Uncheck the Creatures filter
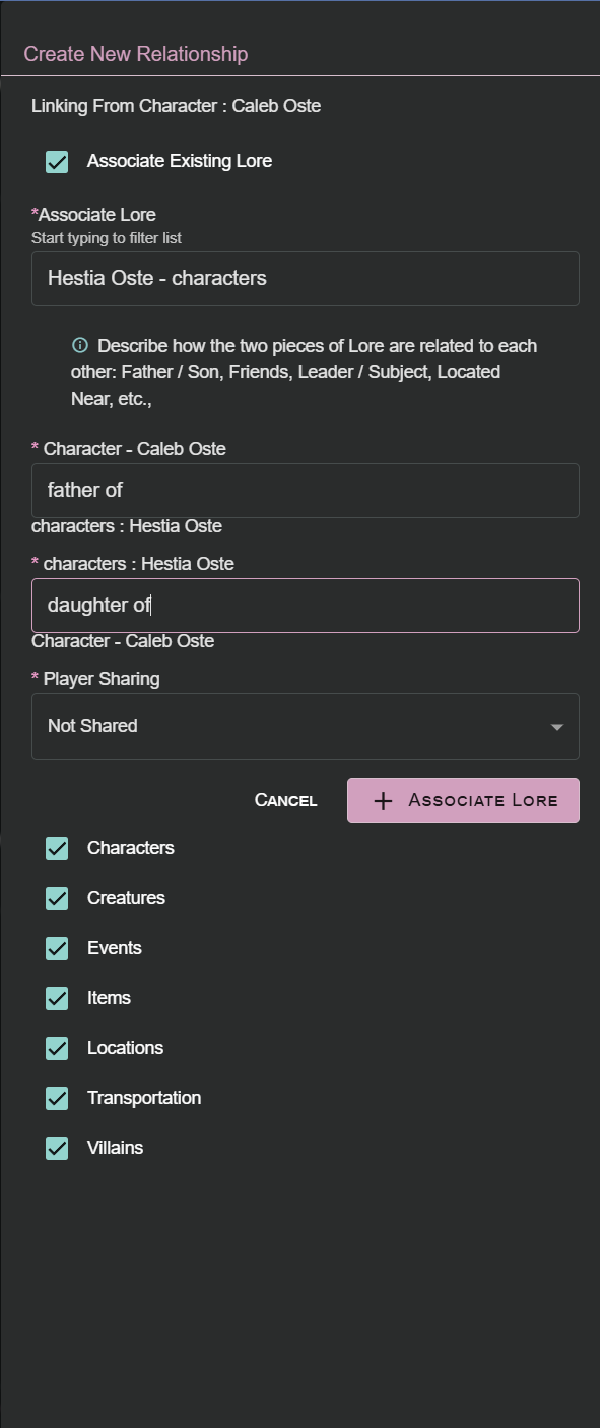Viewport: 600px width, 1428px height. tap(57, 898)
